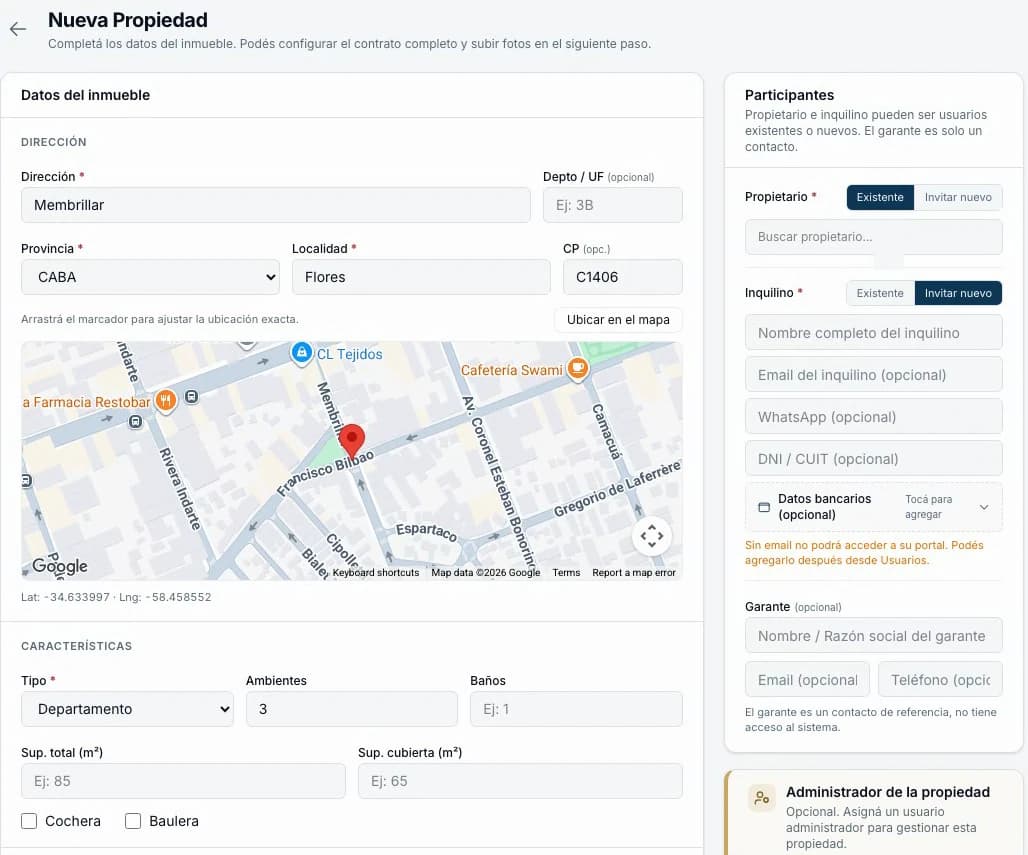1028x855 pixels.
Task: Click the Localidad field with Flores
Action: [421, 277]
